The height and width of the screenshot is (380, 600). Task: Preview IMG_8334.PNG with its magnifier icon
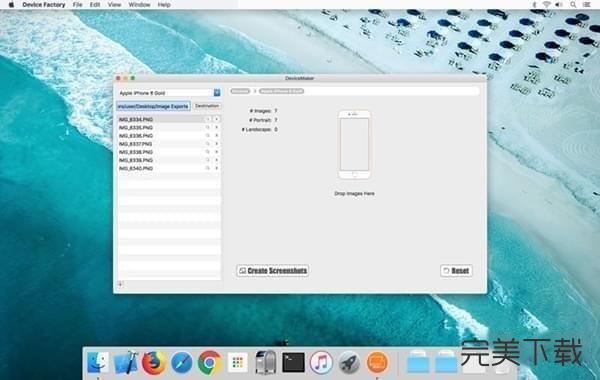pyautogui.click(x=208, y=119)
